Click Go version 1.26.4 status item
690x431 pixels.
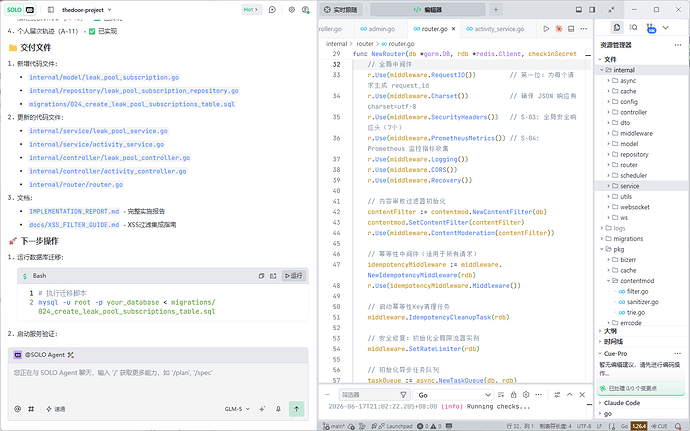coord(639,426)
